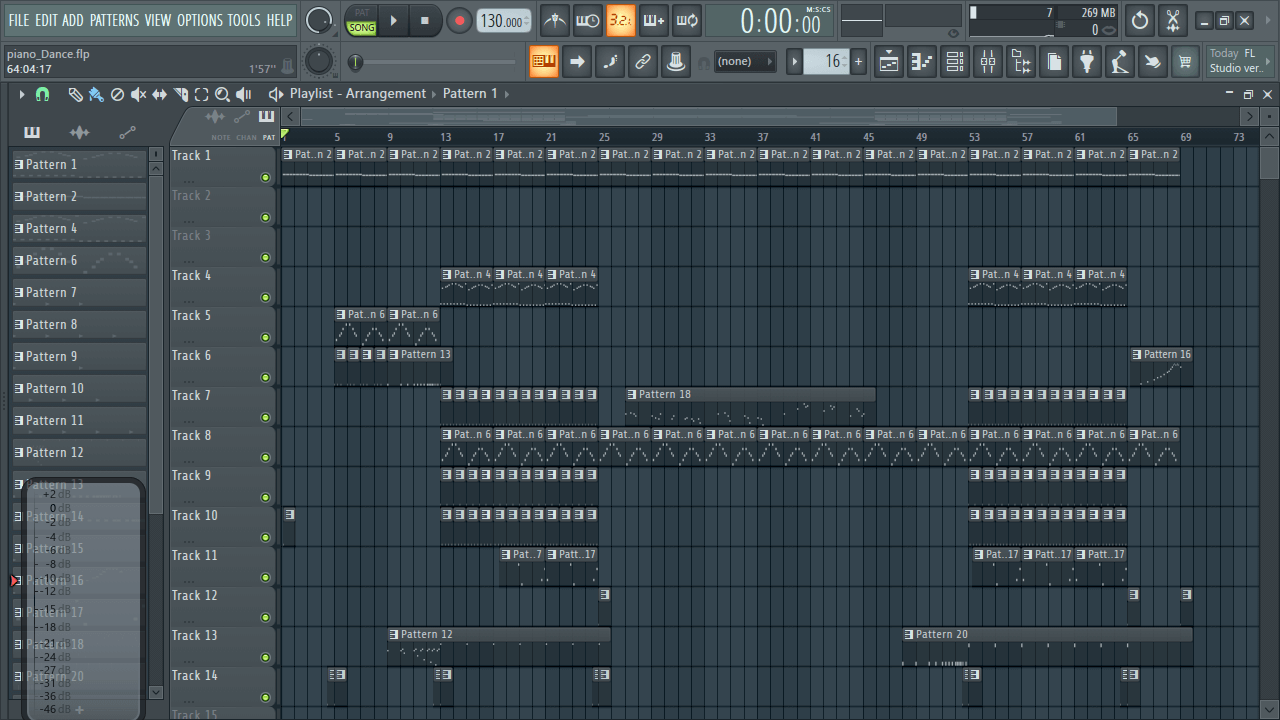Open the playlist options menu arrow

(x=21, y=94)
